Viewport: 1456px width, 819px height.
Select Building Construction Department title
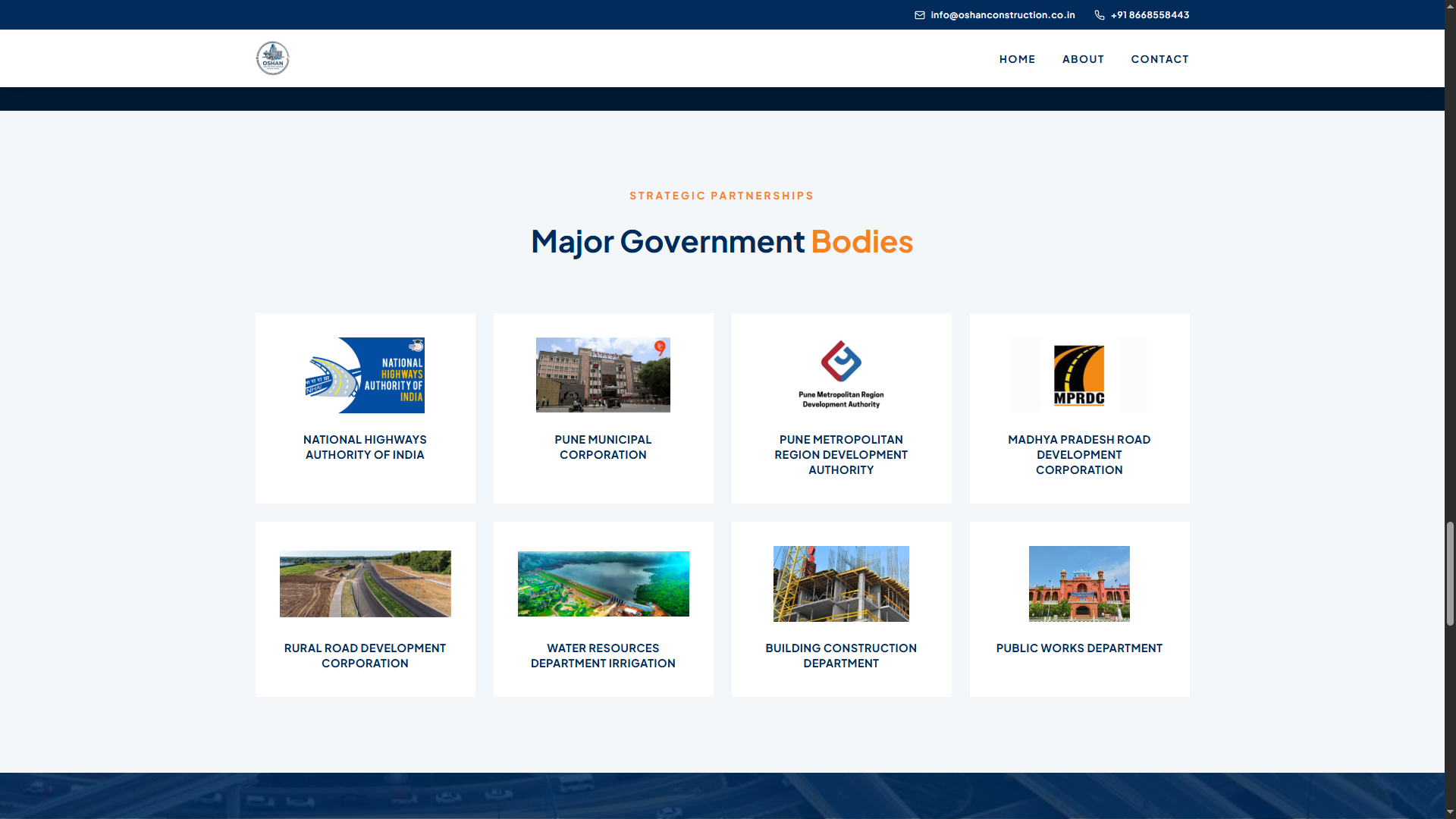841,656
